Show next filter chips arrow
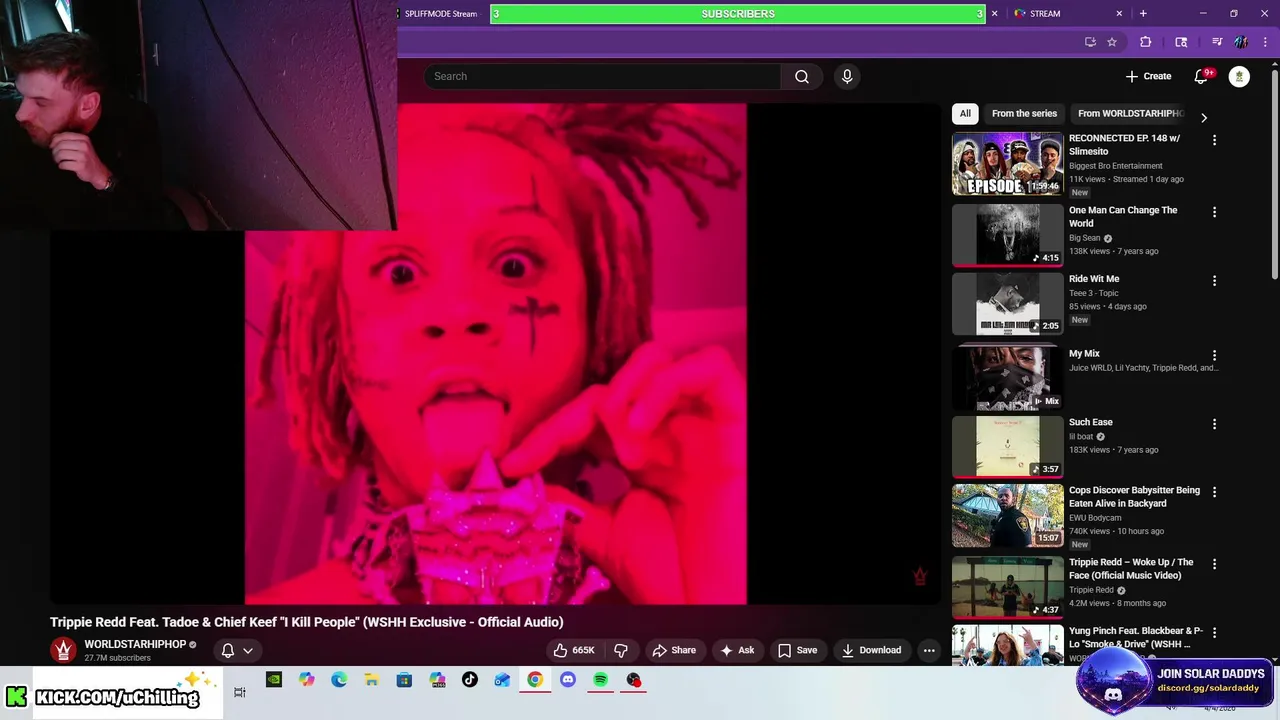 pos(1203,117)
